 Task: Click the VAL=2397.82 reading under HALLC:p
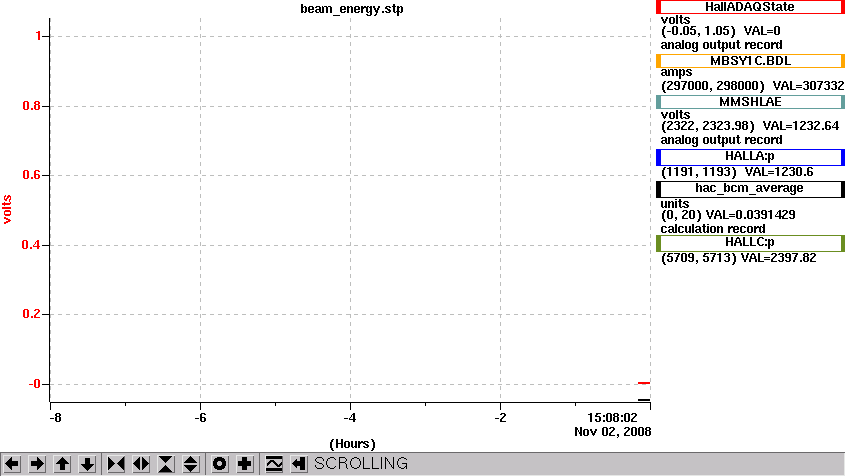pos(779,258)
